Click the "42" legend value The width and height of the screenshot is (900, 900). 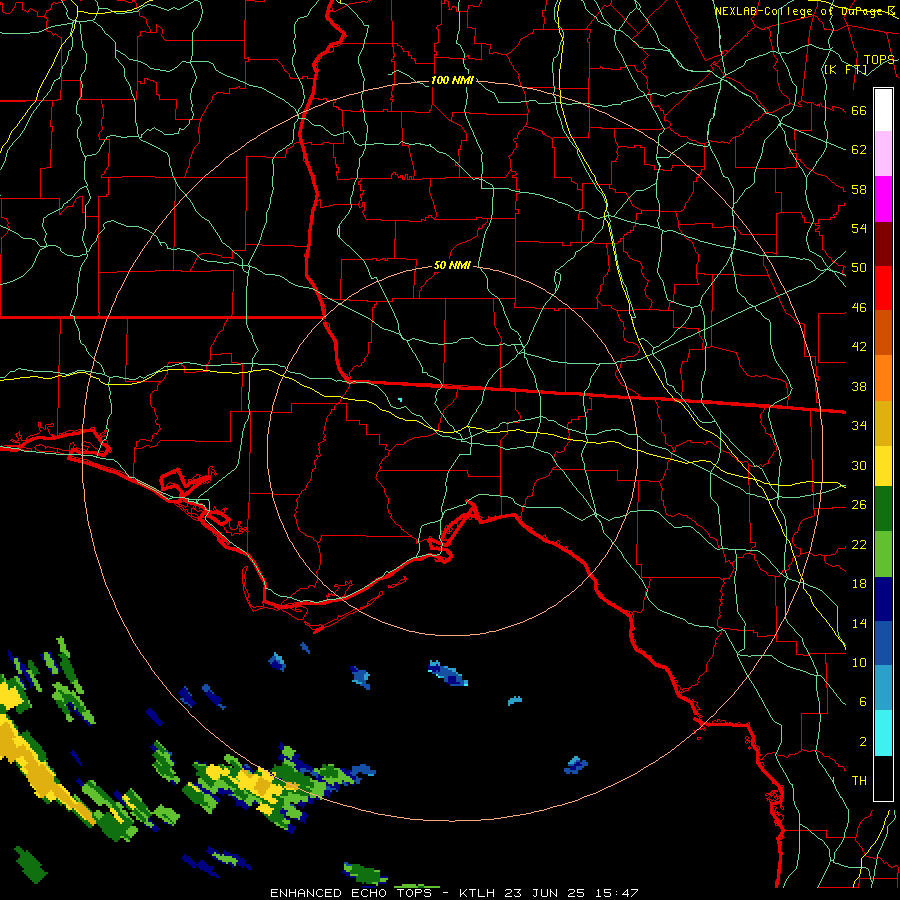tap(859, 347)
